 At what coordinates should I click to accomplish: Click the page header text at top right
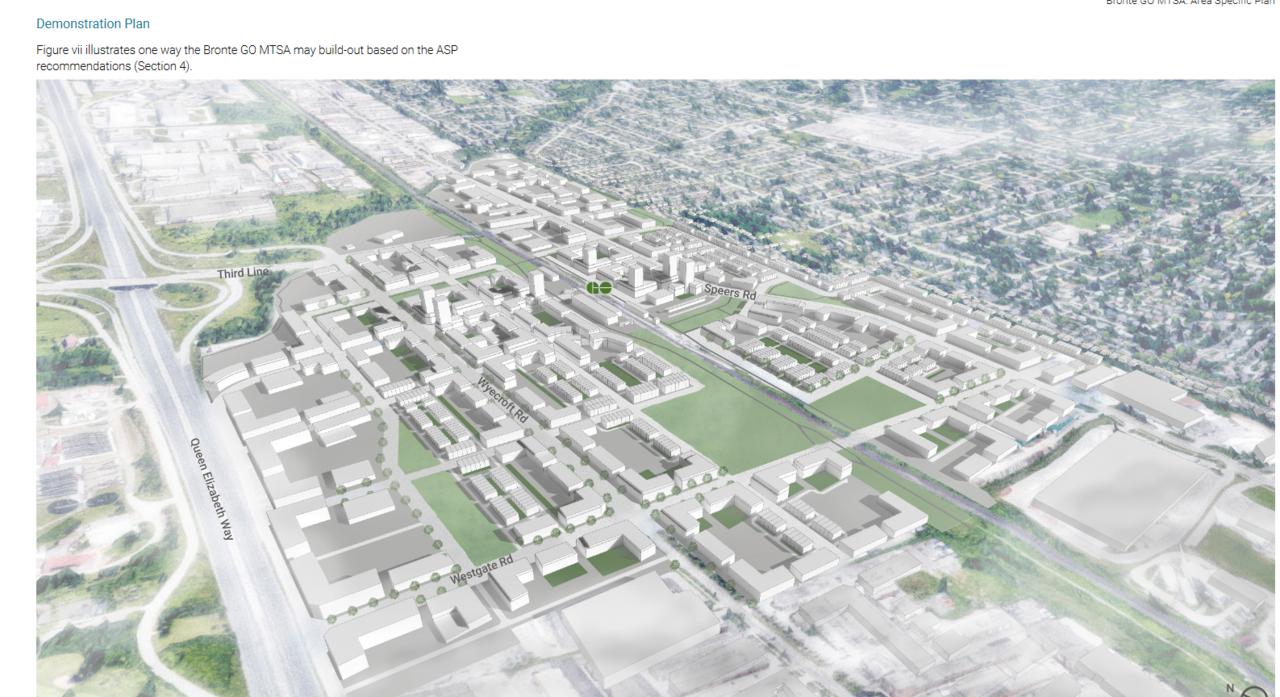point(1190,3)
